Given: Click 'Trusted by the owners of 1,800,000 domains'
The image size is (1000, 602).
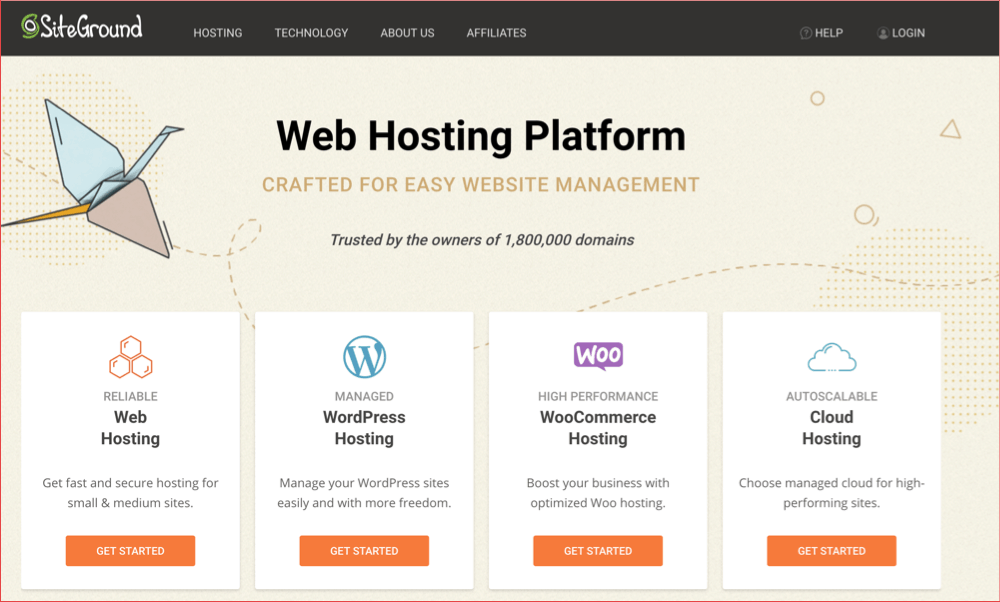Looking at the screenshot, I should [482, 240].
